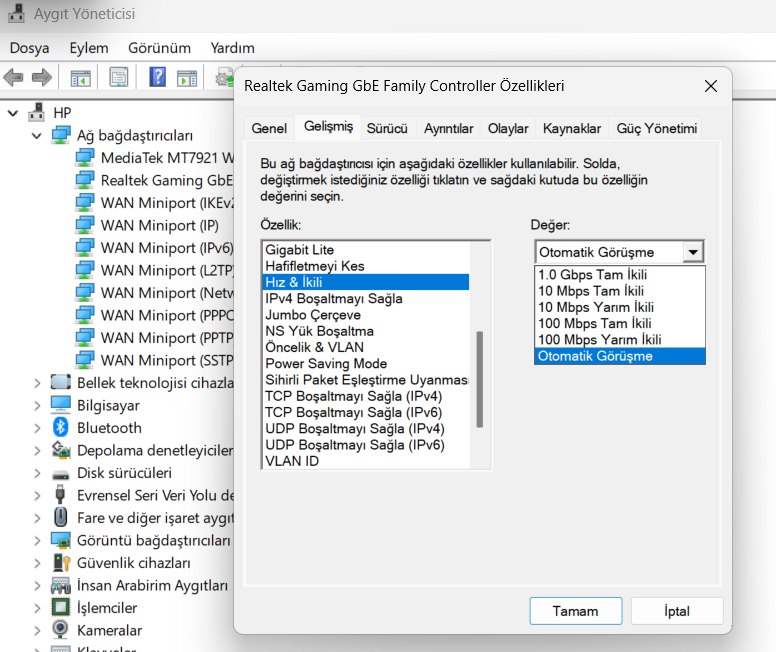Image resolution: width=776 pixels, height=652 pixels.
Task: Open the Eylem menu
Action: (89, 48)
